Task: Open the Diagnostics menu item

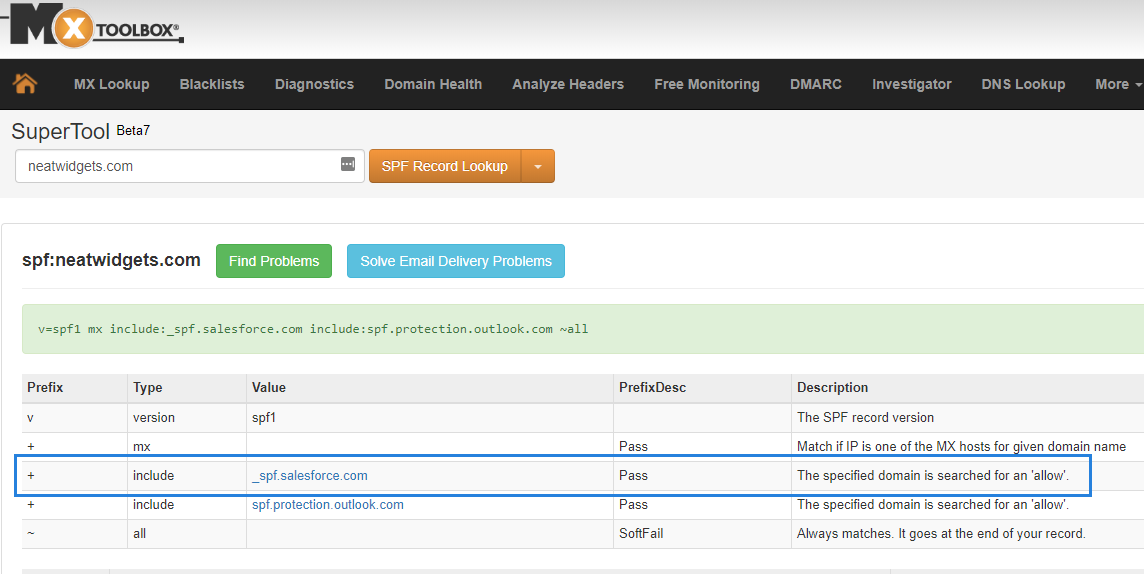Action: click(x=314, y=85)
